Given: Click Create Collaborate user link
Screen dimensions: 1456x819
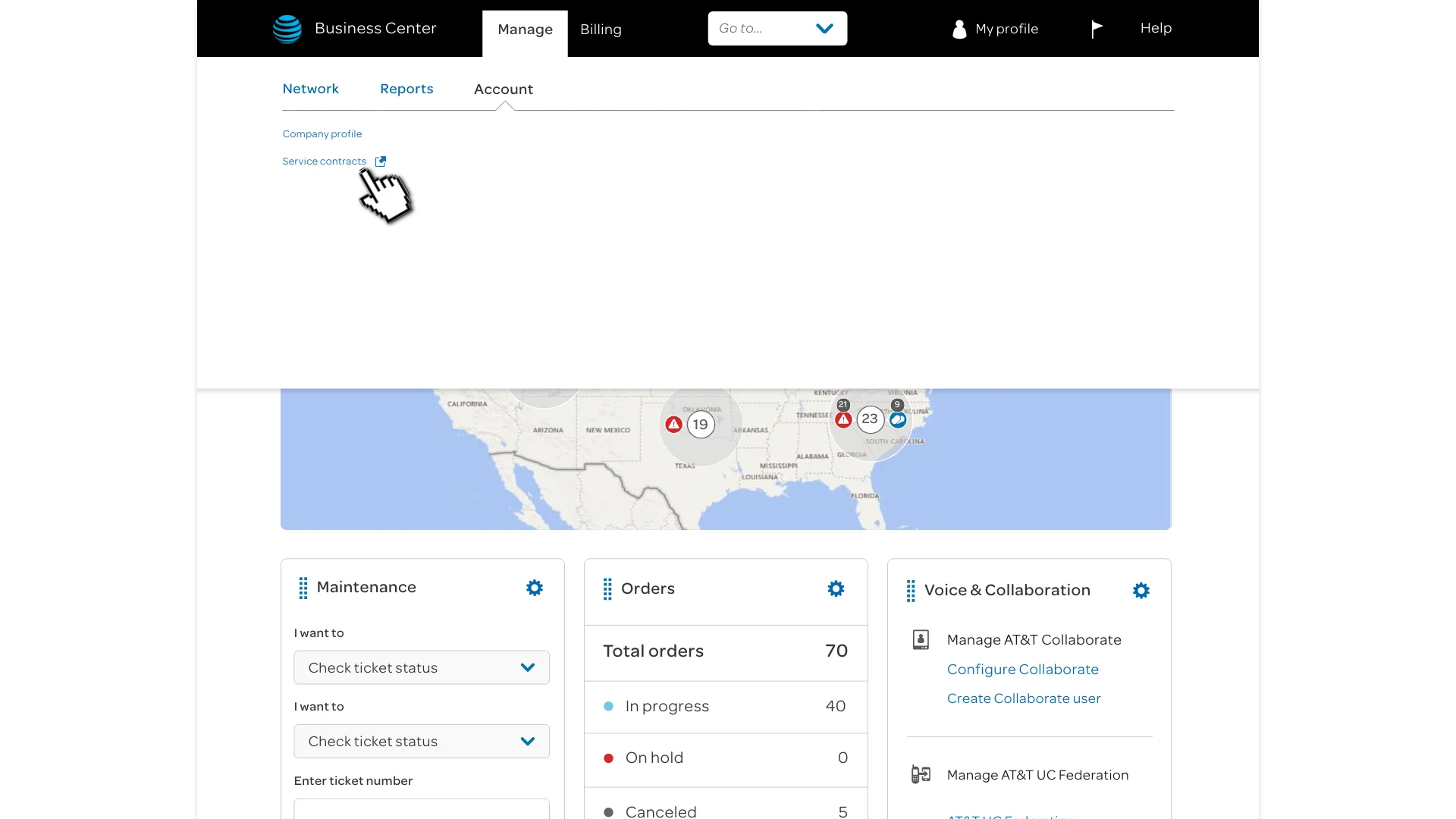Looking at the screenshot, I should pyautogui.click(x=1024, y=698).
